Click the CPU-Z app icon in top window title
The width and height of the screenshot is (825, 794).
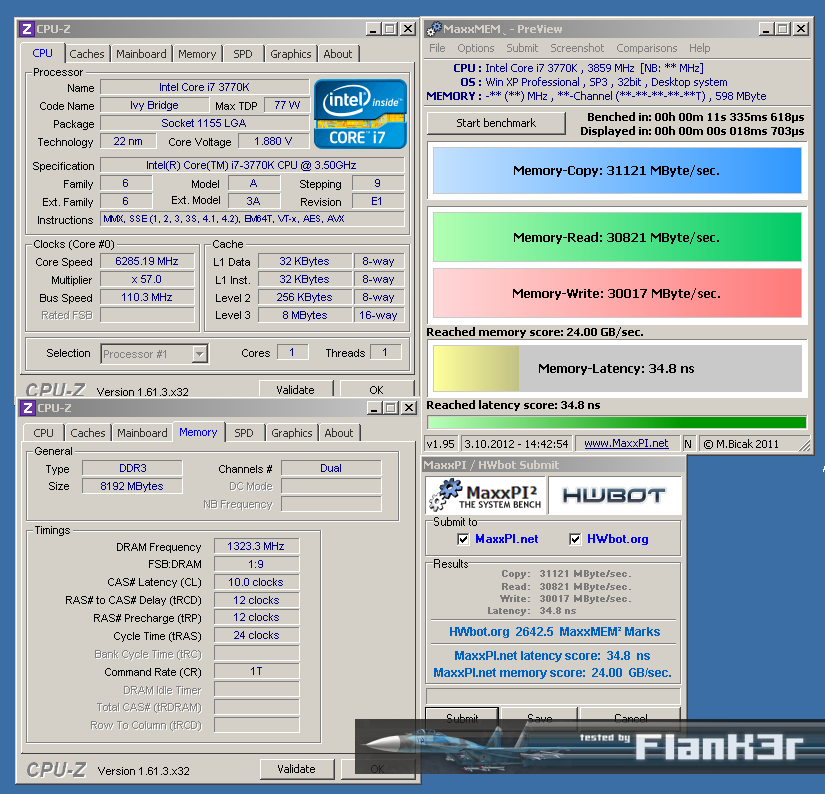click(26, 29)
